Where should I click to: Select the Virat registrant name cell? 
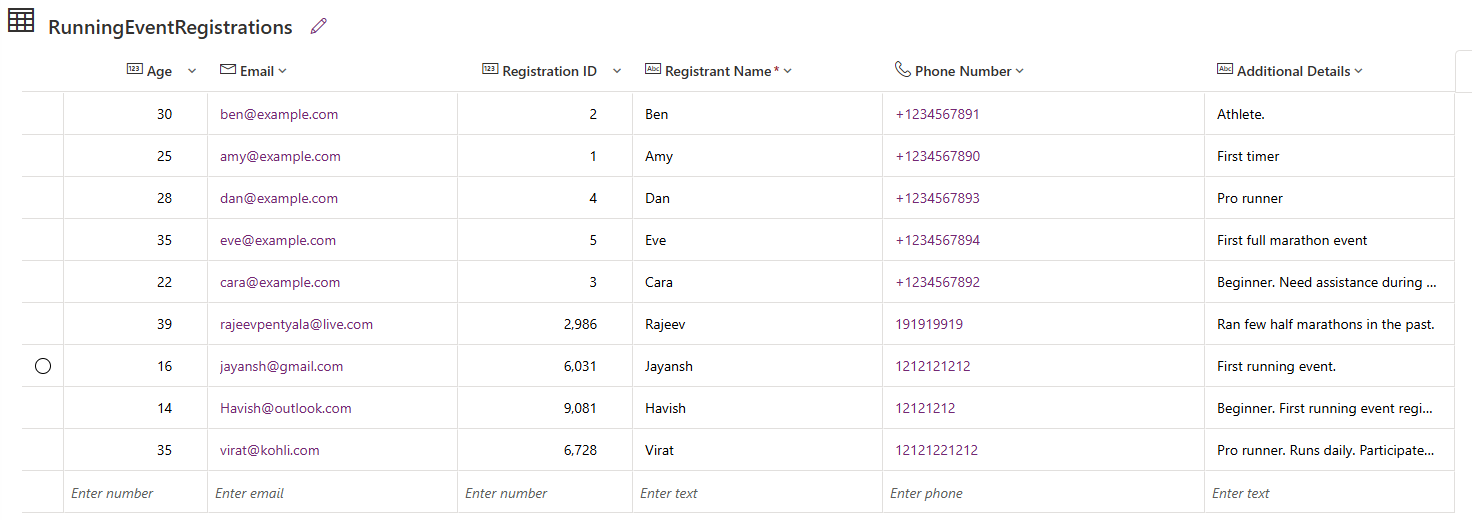659,451
